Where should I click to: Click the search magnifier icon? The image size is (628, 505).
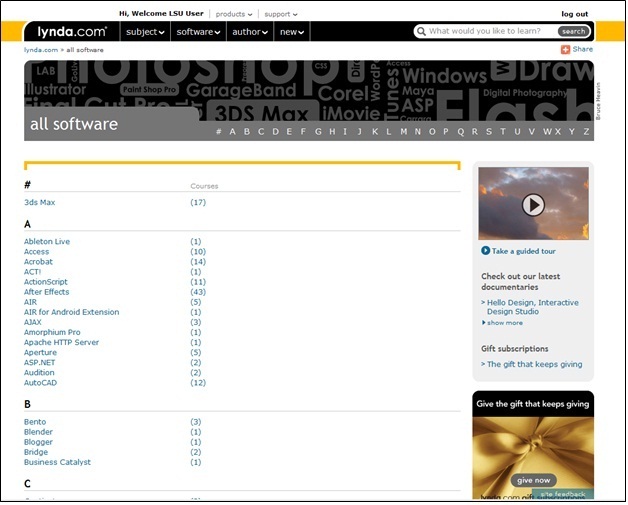pos(421,31)
